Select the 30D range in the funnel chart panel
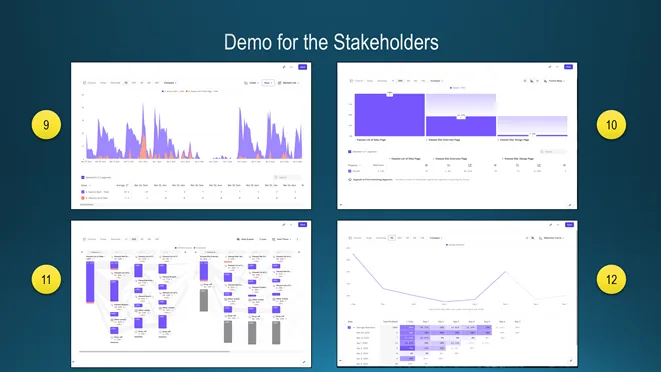Viewport: 661px width, 372px height. [x=400, y=81]
